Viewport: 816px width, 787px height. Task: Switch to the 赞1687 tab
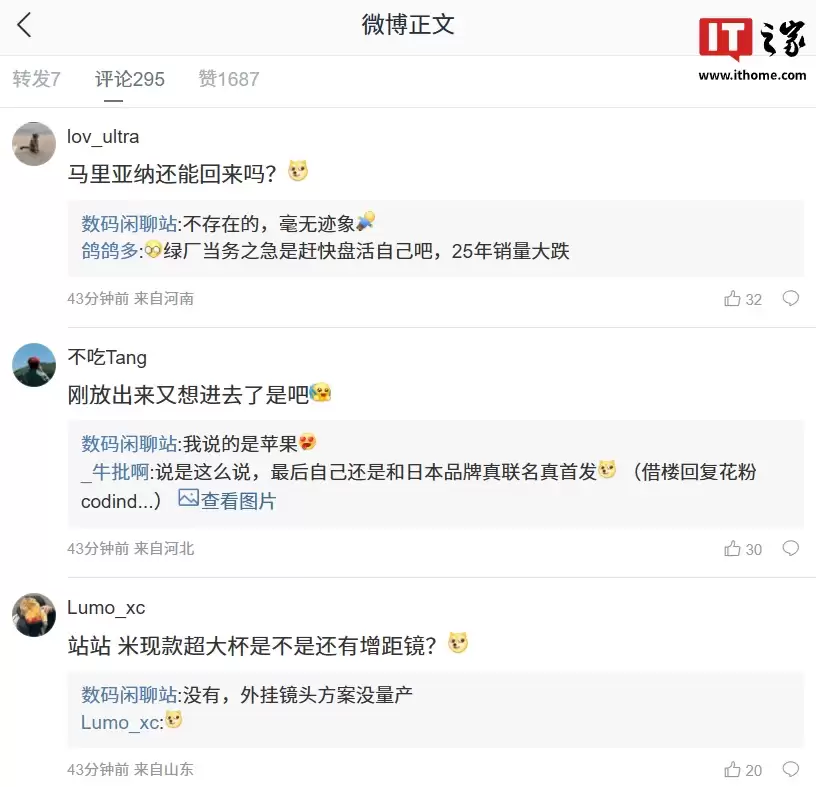point(228,79)
